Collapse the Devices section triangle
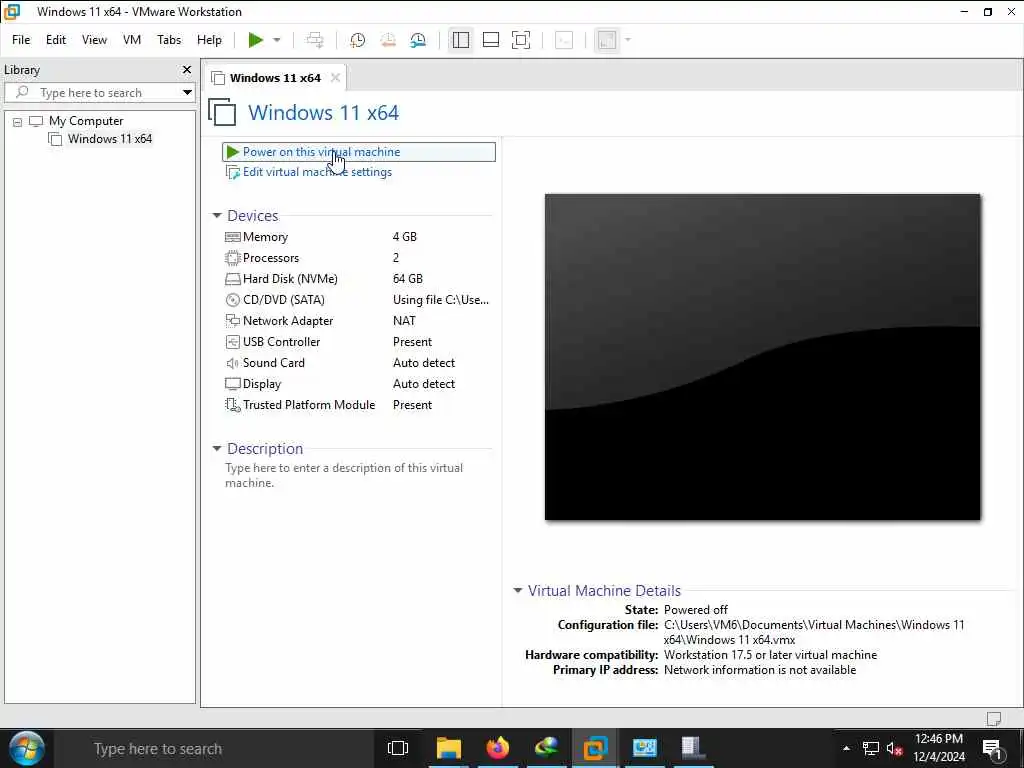1024x768 pixels. (x=217, y=216)
